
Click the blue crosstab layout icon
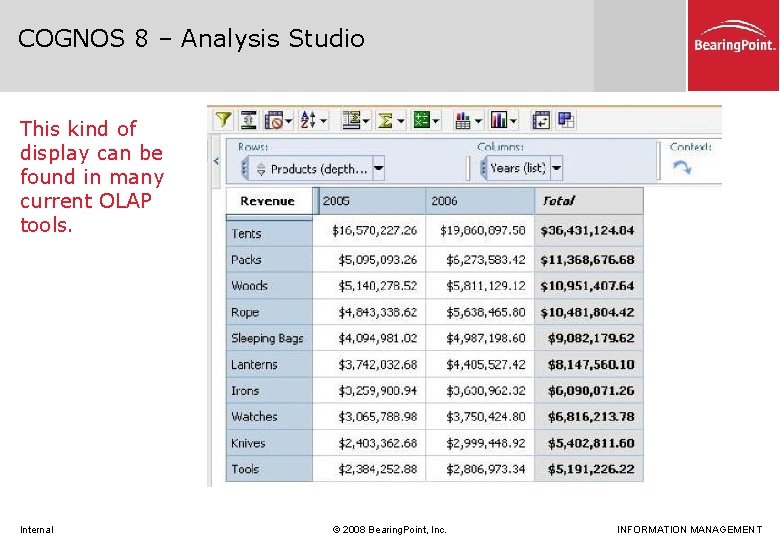point(566,120)
